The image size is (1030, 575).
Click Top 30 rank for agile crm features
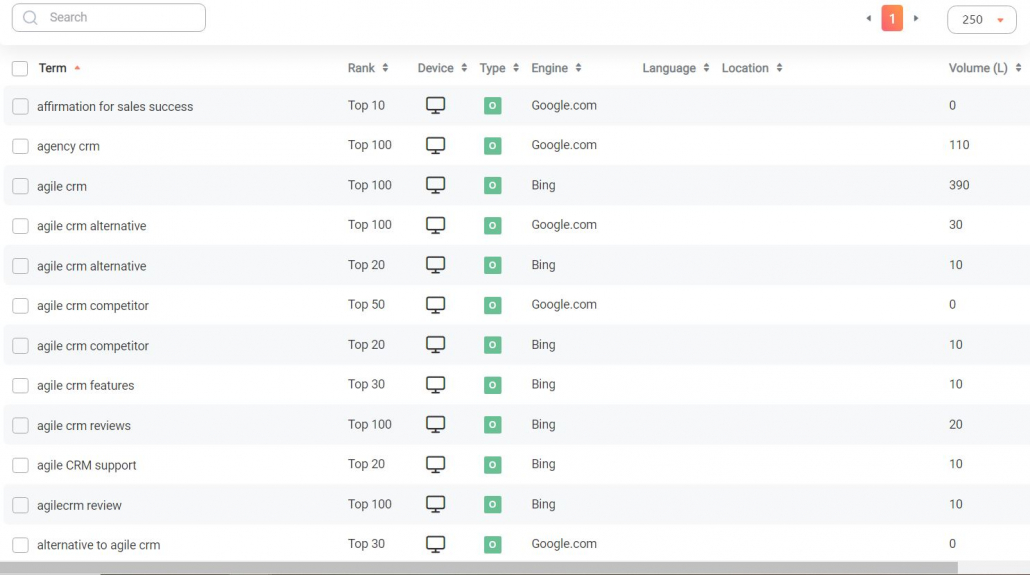[x=367, y=384]
